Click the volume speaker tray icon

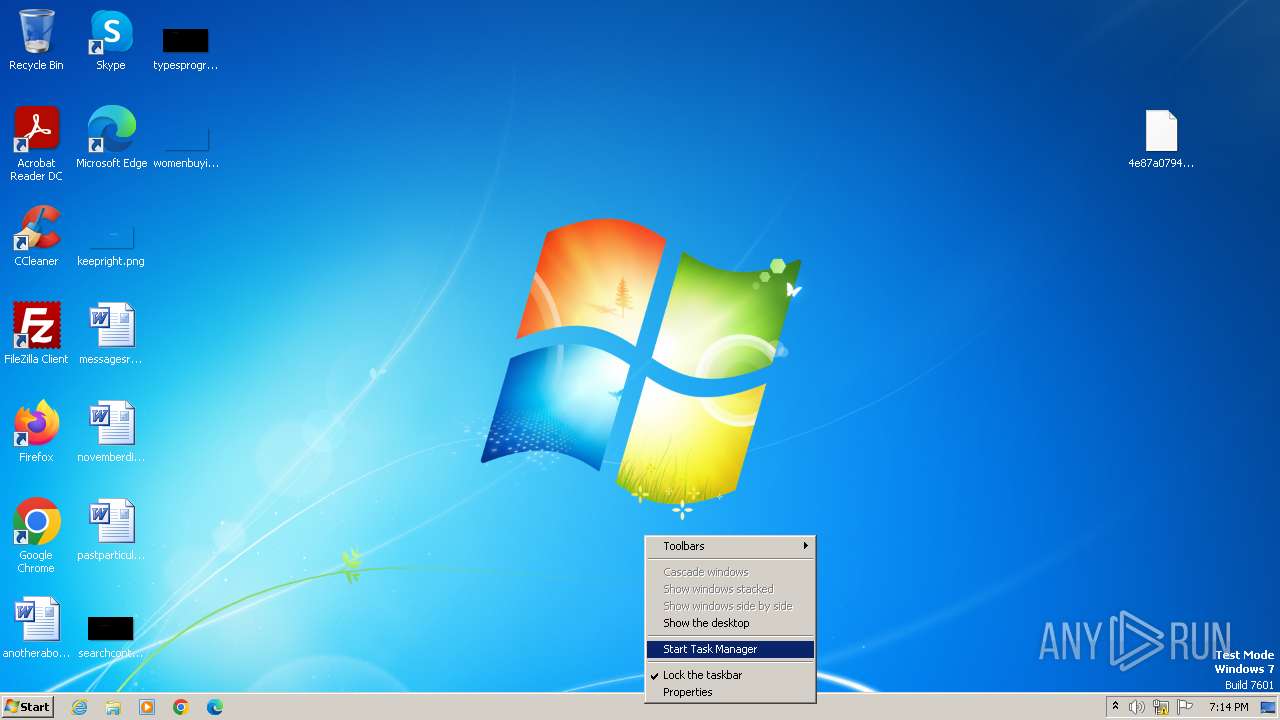1137,707
